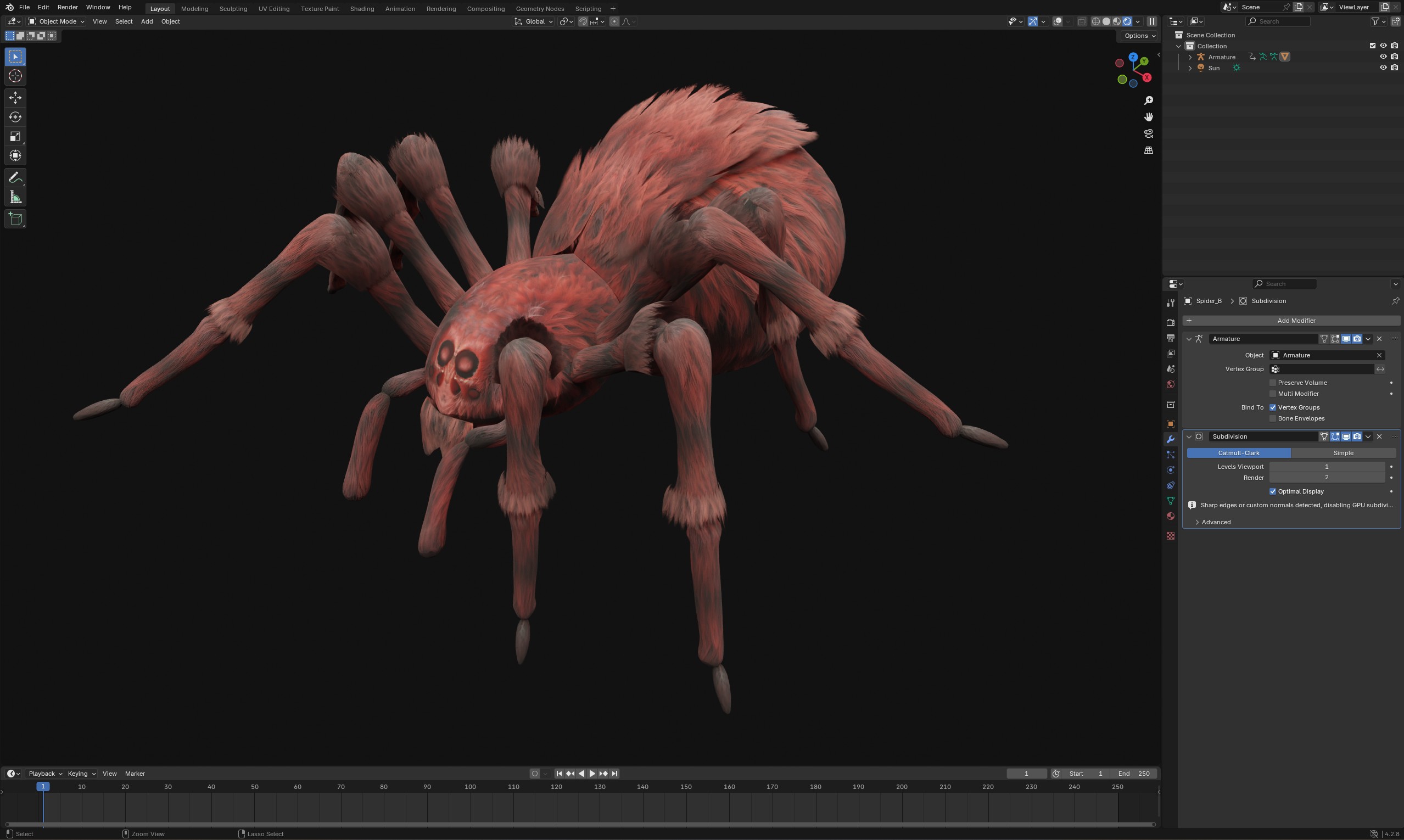Switch to the Shading workspace tab
The width and height of the screenshot is (1404, 840).
click(x=362, y=8)
